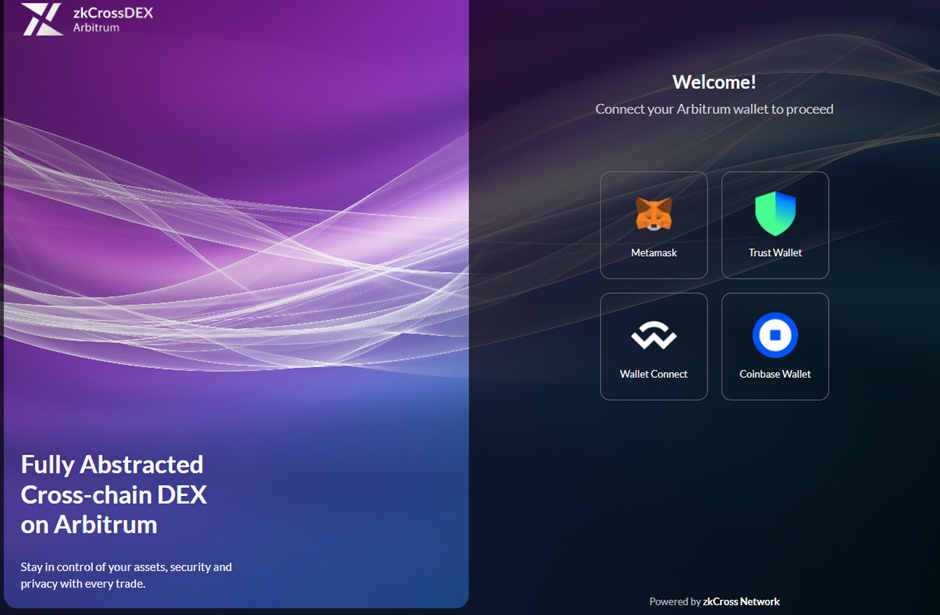Viewport: 940px width, 615px height.
Task: Click the "Arbitrum" subtitle under the logo
Action: [96, 28]
